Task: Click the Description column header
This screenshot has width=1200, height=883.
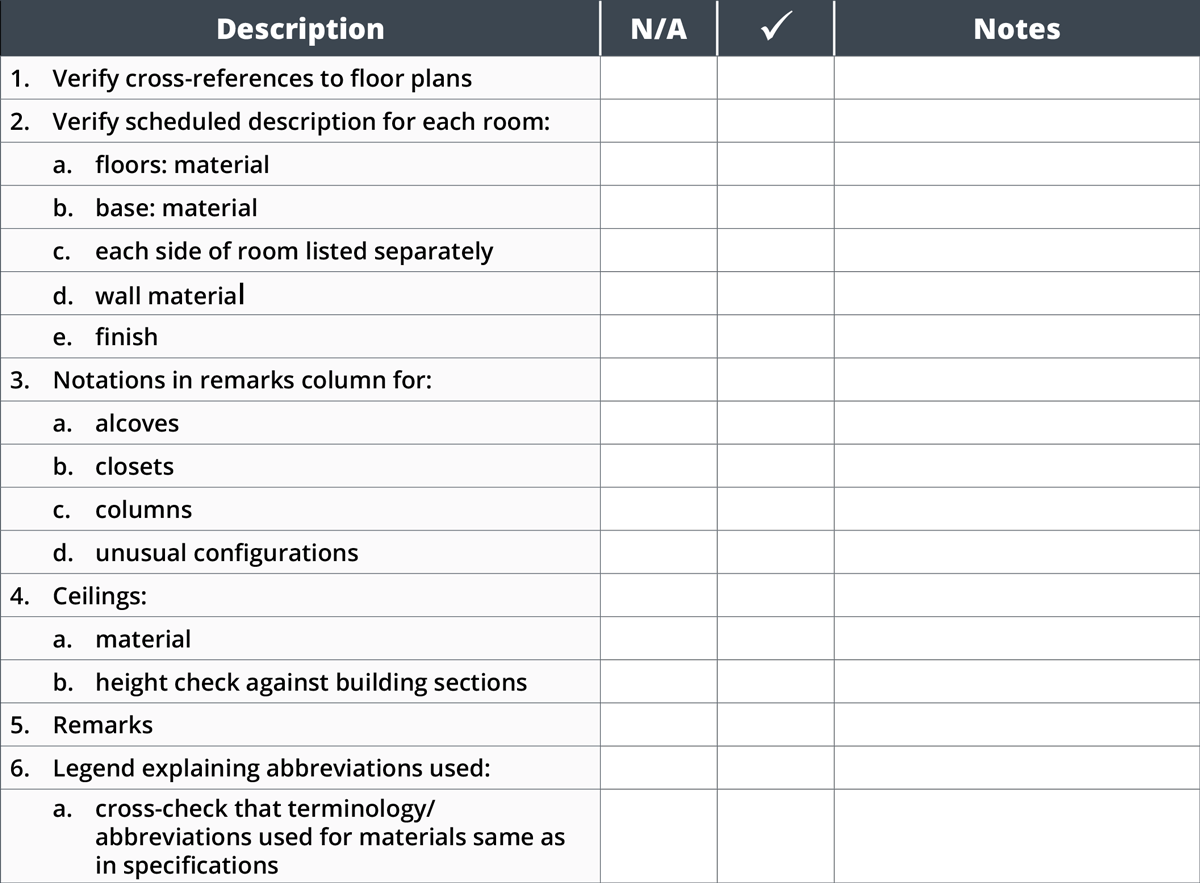Action: (300, 28)
